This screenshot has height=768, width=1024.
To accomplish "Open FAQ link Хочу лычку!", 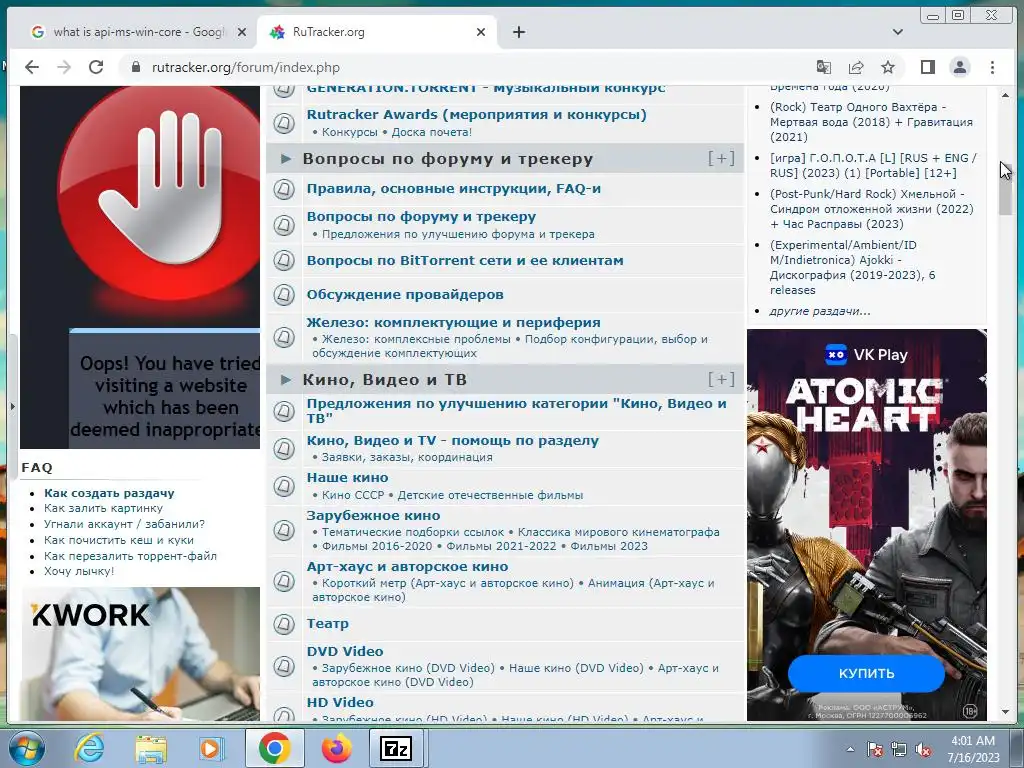I will click(x=78, y=571).
